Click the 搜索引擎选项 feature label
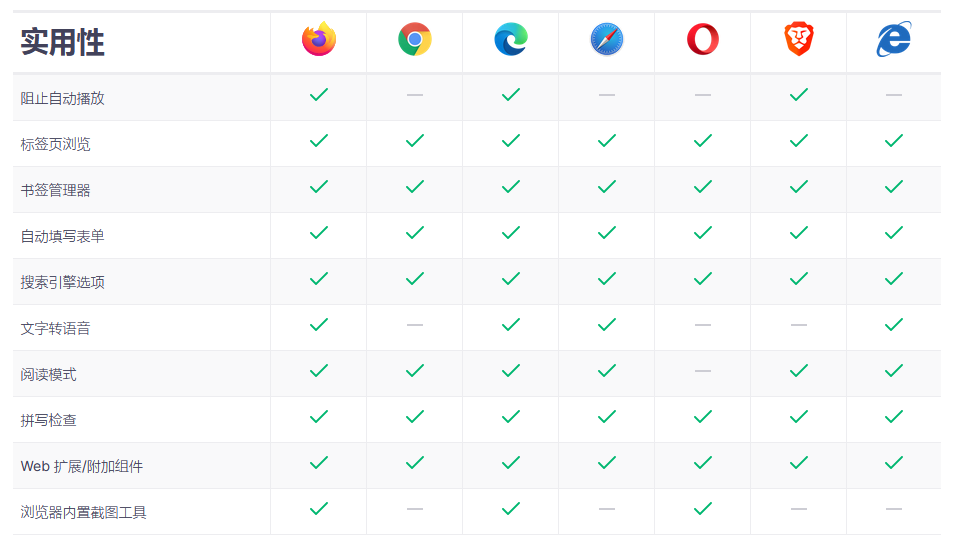 coord(63,282)
